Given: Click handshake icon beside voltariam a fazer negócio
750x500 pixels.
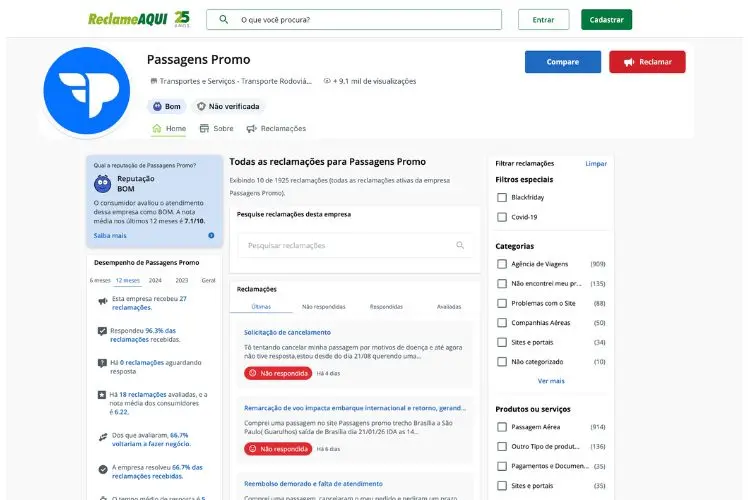Looking at the screenshot, I should (x=103, y=437).
